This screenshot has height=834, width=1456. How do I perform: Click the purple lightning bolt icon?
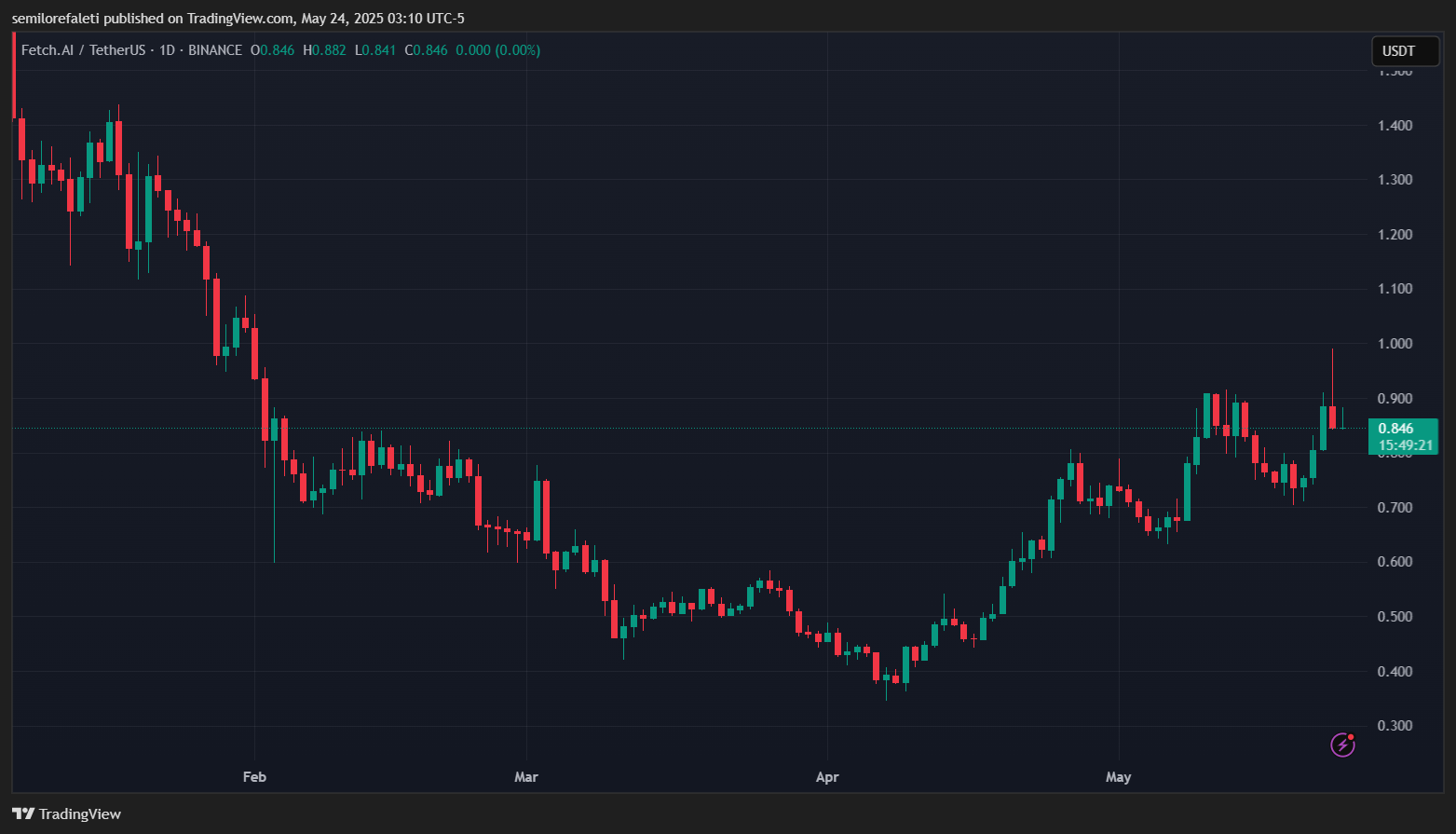click(1341, 745)
